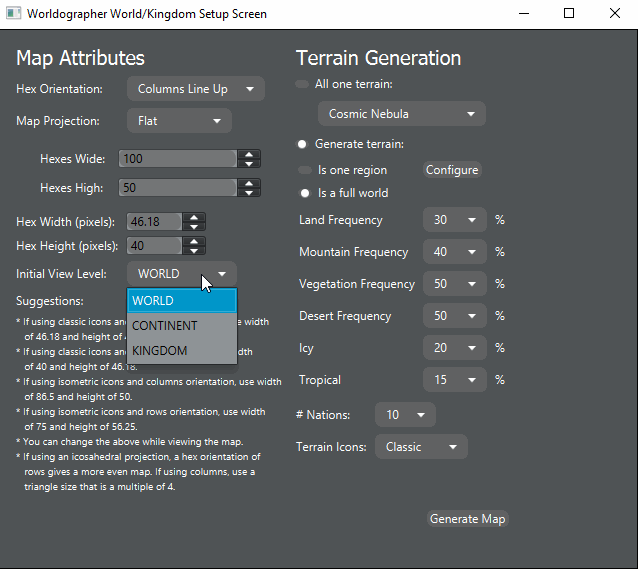
Task: Open Hex Orientation dropdown
Action: [196, 89]
